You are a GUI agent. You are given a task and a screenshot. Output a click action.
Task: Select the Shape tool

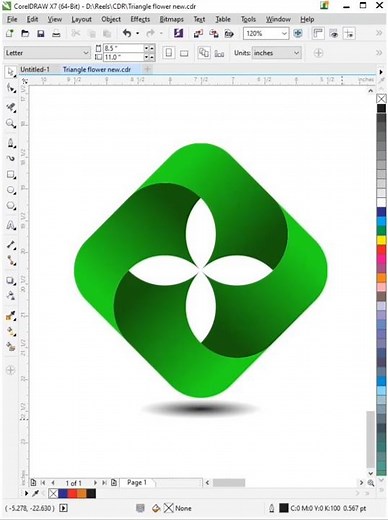tap(11, 88)
